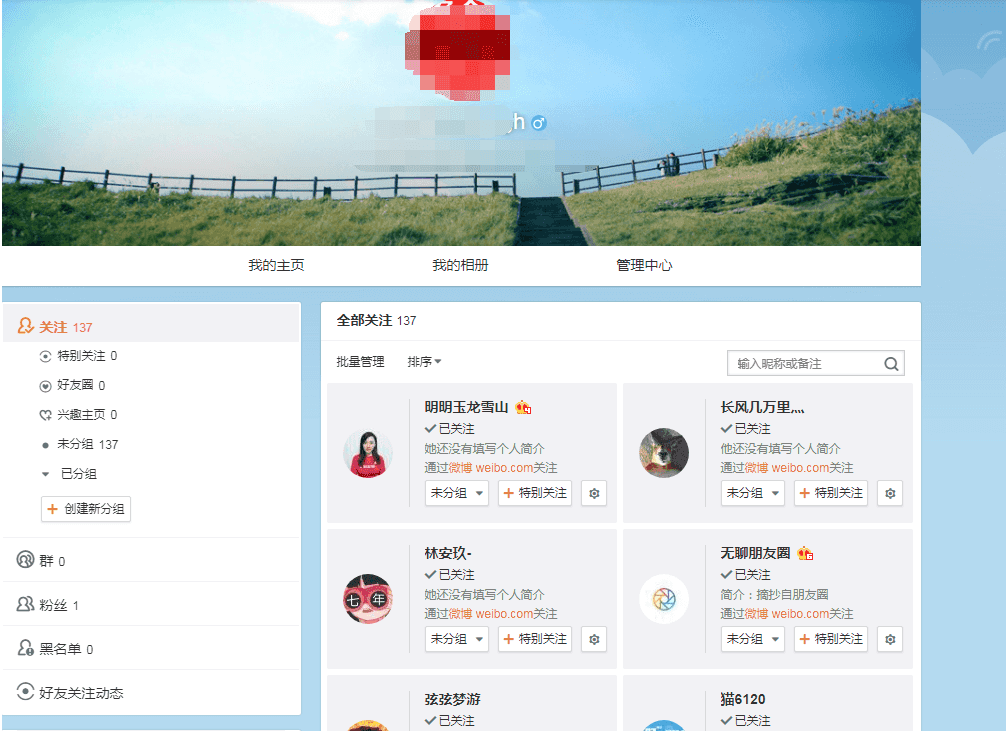Viewport: 1006px width, 731px height.
Task: Click the magnifier search icon
Action: 891,364
